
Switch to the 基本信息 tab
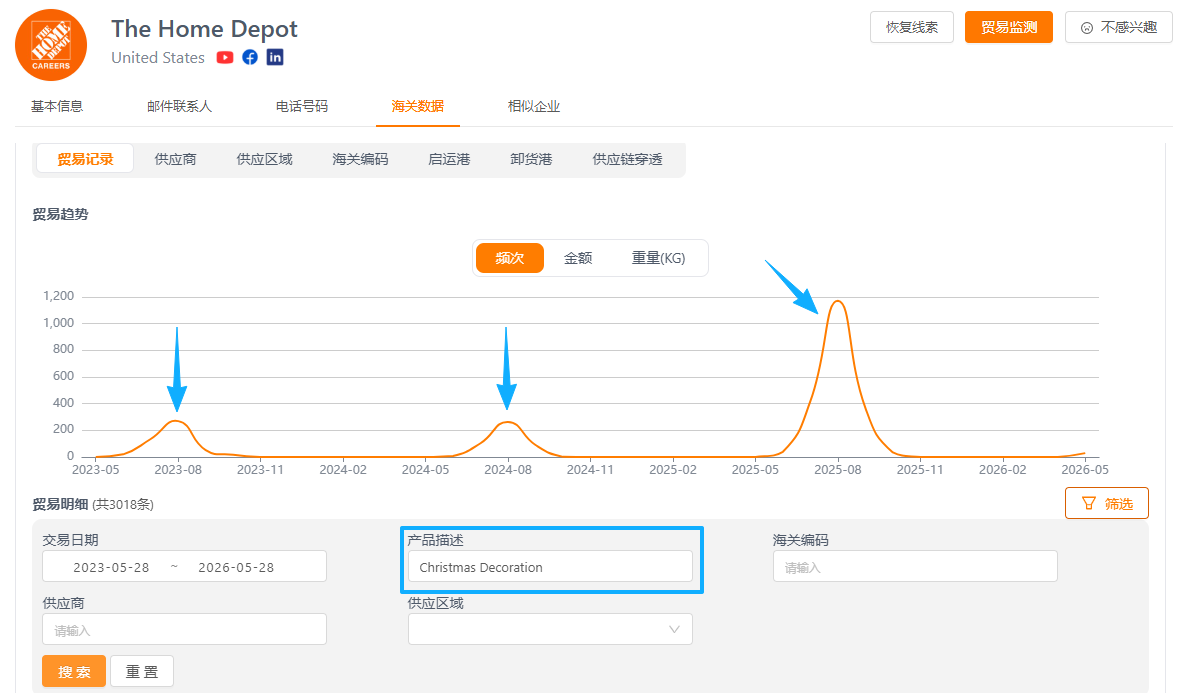point(57,106)
